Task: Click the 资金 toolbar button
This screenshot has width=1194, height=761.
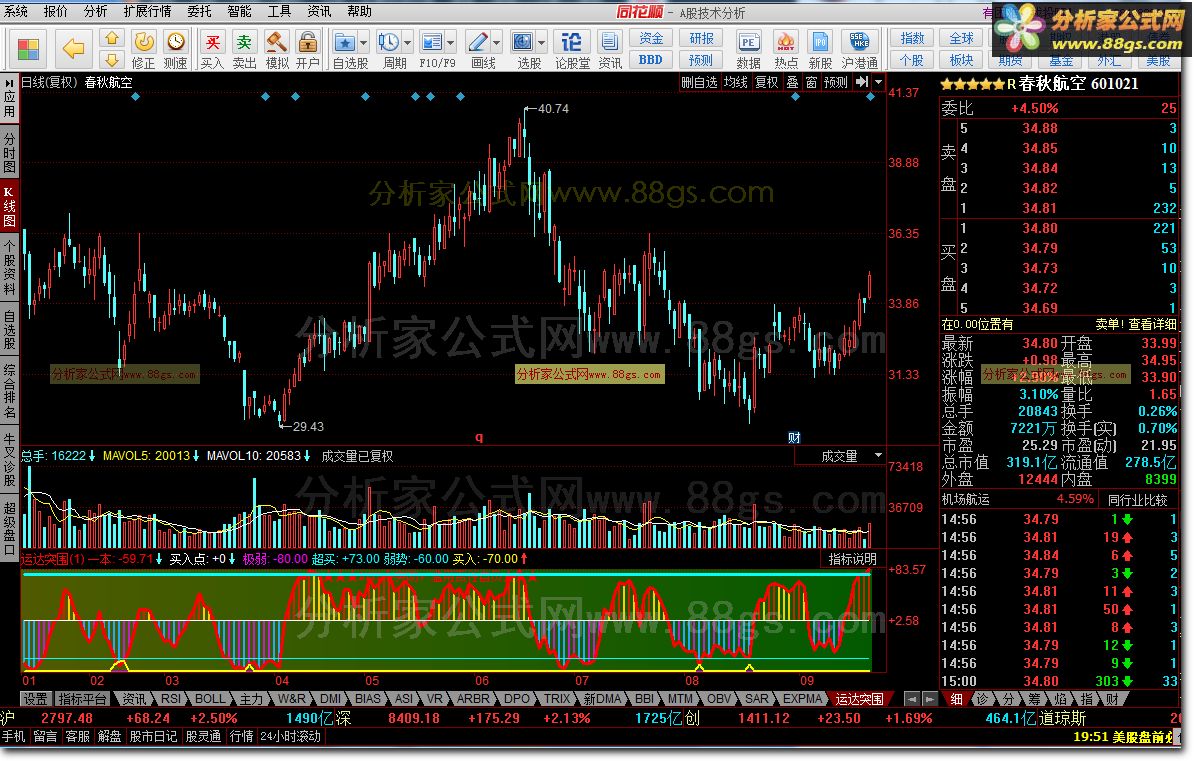Action: (x=650, y=38)
